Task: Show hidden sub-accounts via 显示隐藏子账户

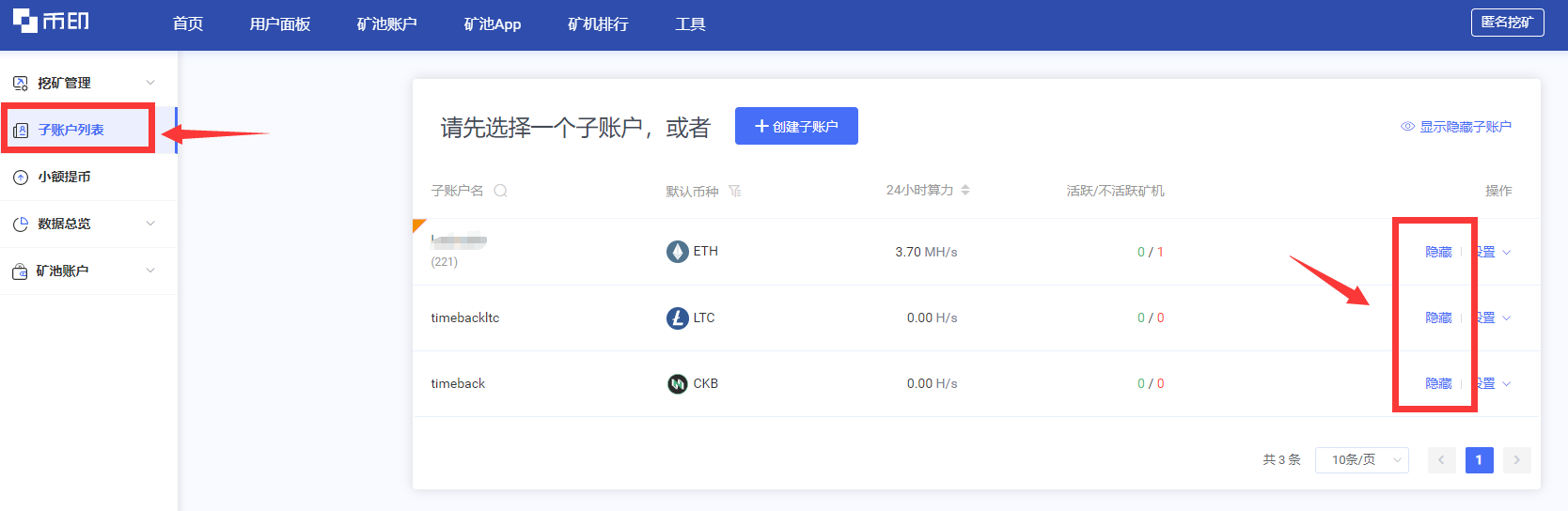Action: click(x=1456, y=127)
